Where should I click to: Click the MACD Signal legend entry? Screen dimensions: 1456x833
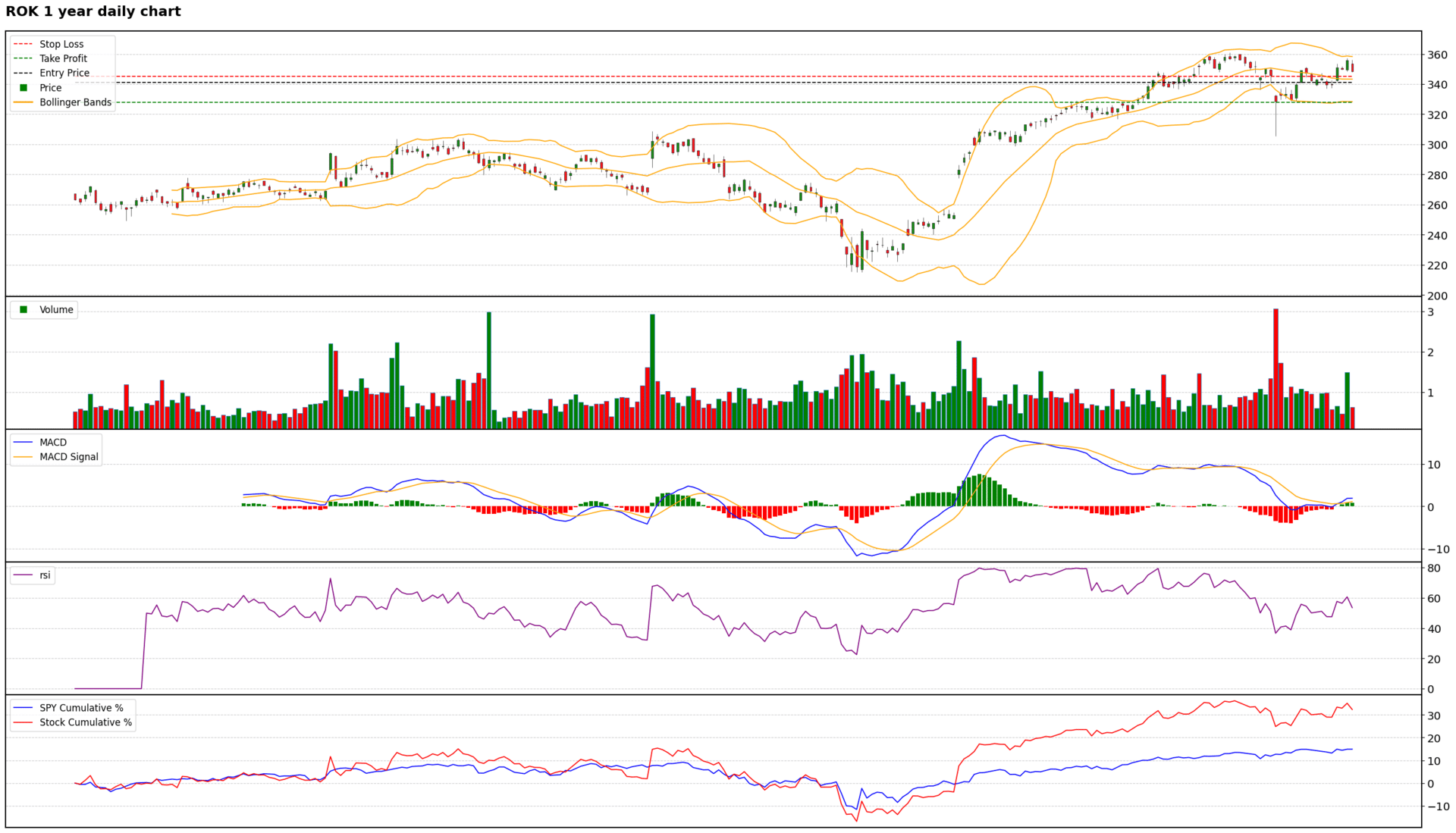pyautogui.click(x=68, y=457)
